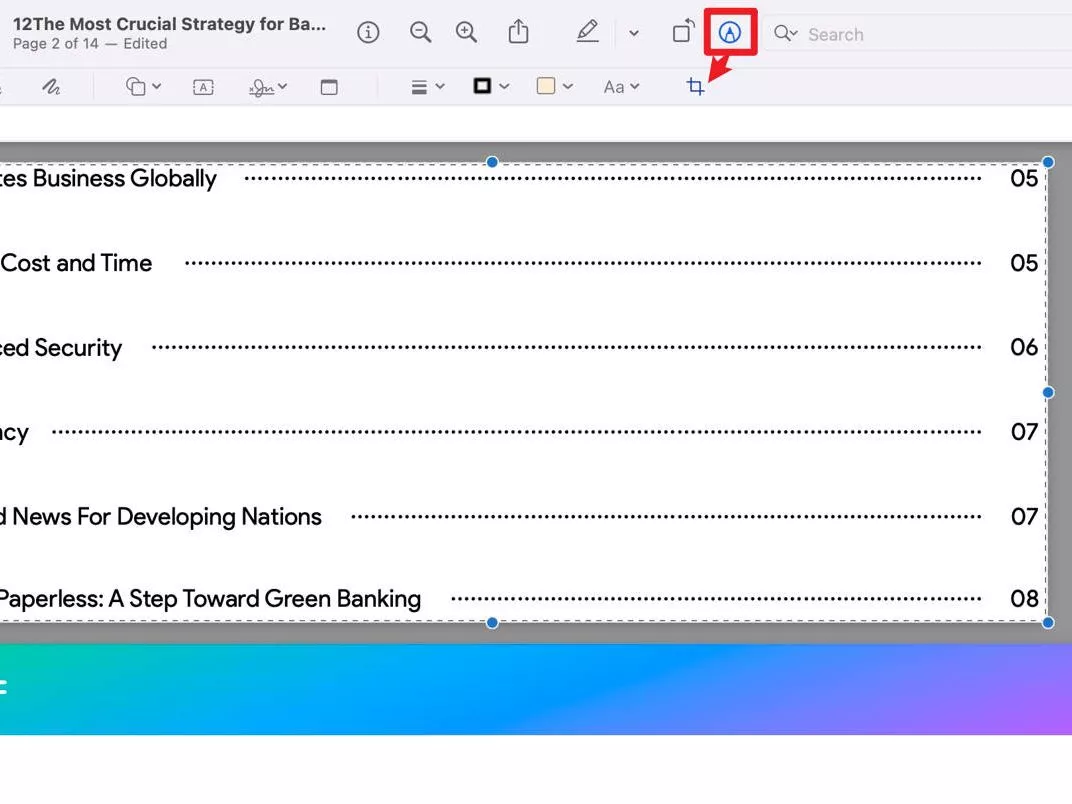The height and width of the screenshot is (804, 1072).
Task: Select the highlighted circled annotation icon
Action: tap(730, 32)
